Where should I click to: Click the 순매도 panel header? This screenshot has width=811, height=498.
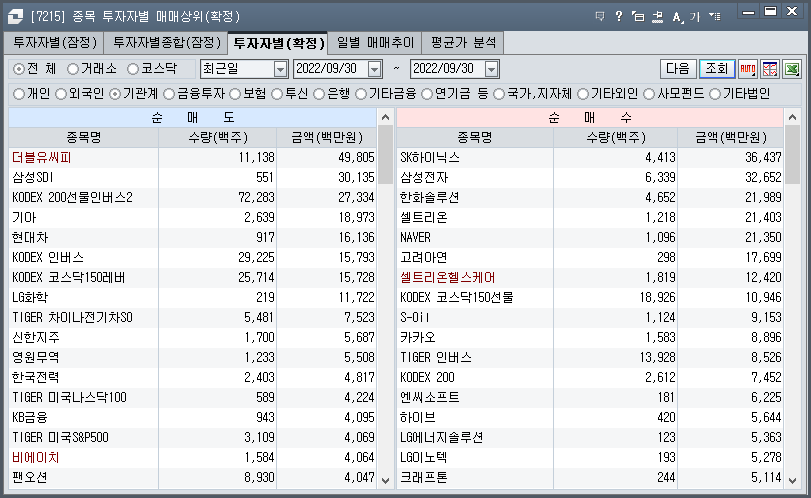tap(193, 118)
